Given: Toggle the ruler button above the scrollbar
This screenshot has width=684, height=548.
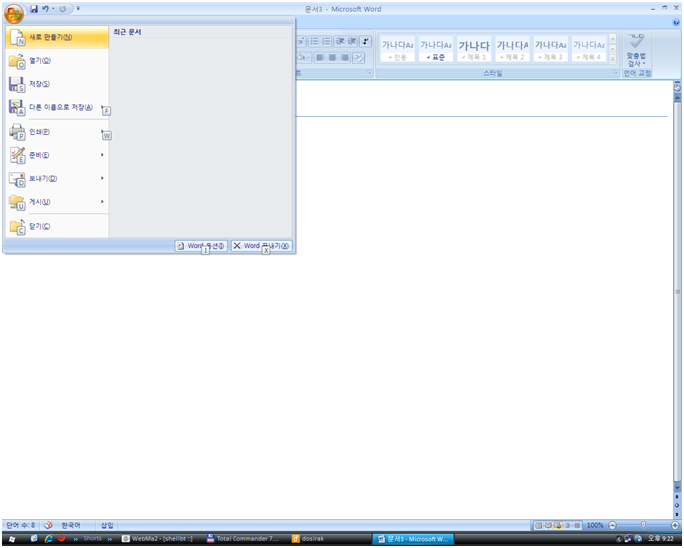Looking at the screenshot, I should 677,87.
